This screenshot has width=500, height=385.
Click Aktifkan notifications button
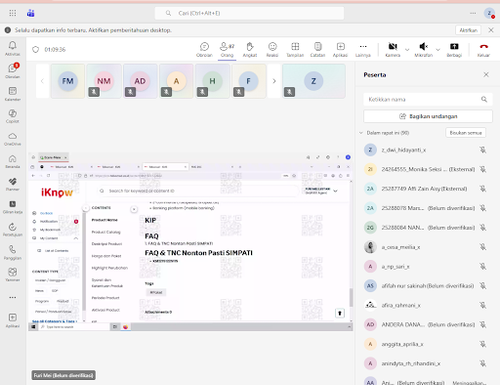[468, 30]
